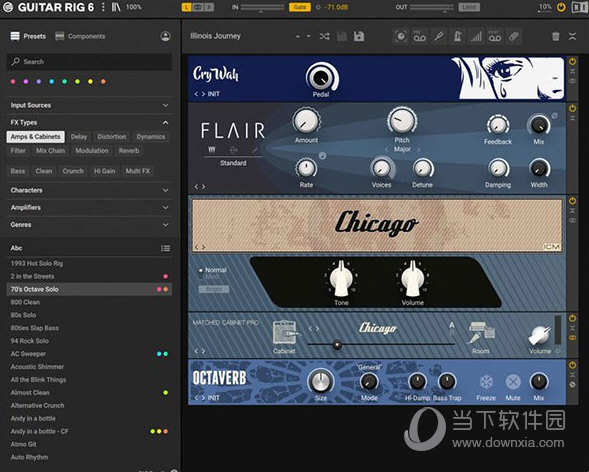Show the tapedeck Post icon
Screen dimensions: 589x472
tap(495, 37)
